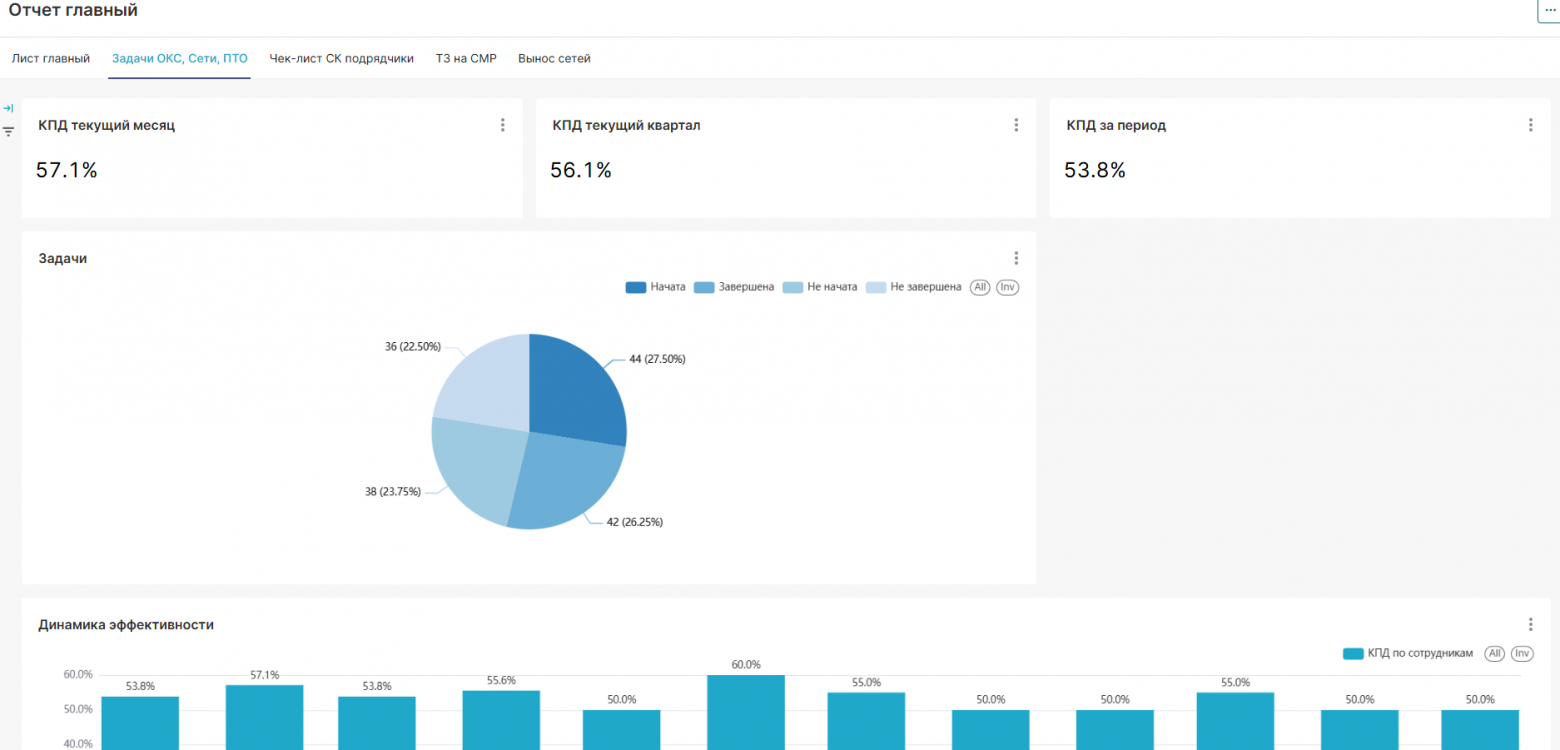Open the top-right ellipsis report menu

click(x=1550, y=10)
